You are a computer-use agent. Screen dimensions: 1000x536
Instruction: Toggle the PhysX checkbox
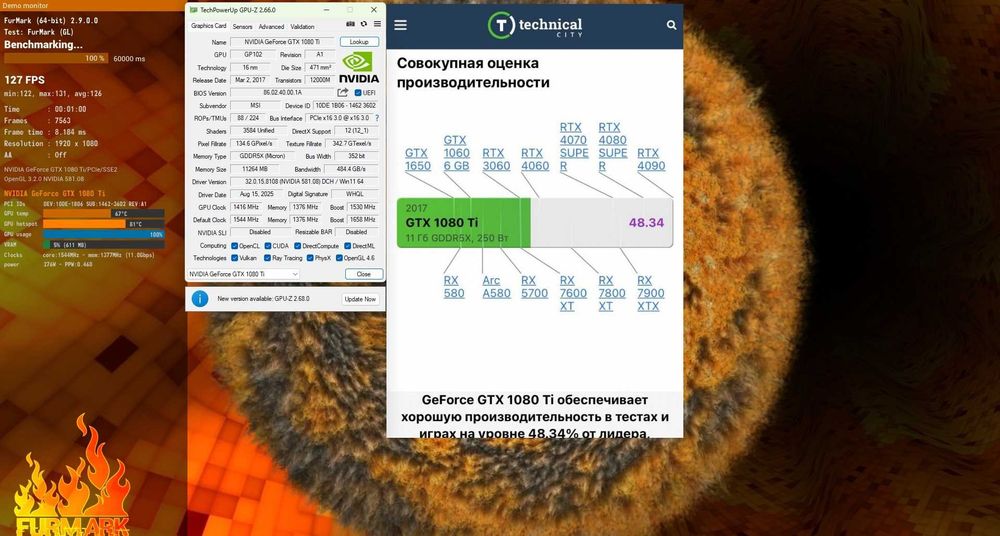coord(310,258)
